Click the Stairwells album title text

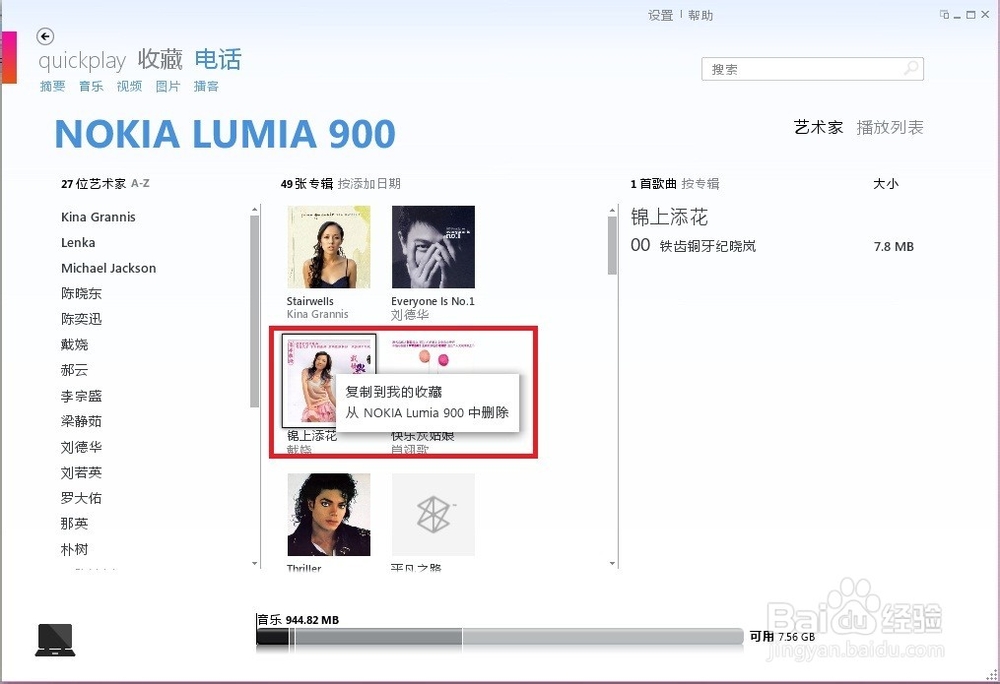click(x=310, y=301)
